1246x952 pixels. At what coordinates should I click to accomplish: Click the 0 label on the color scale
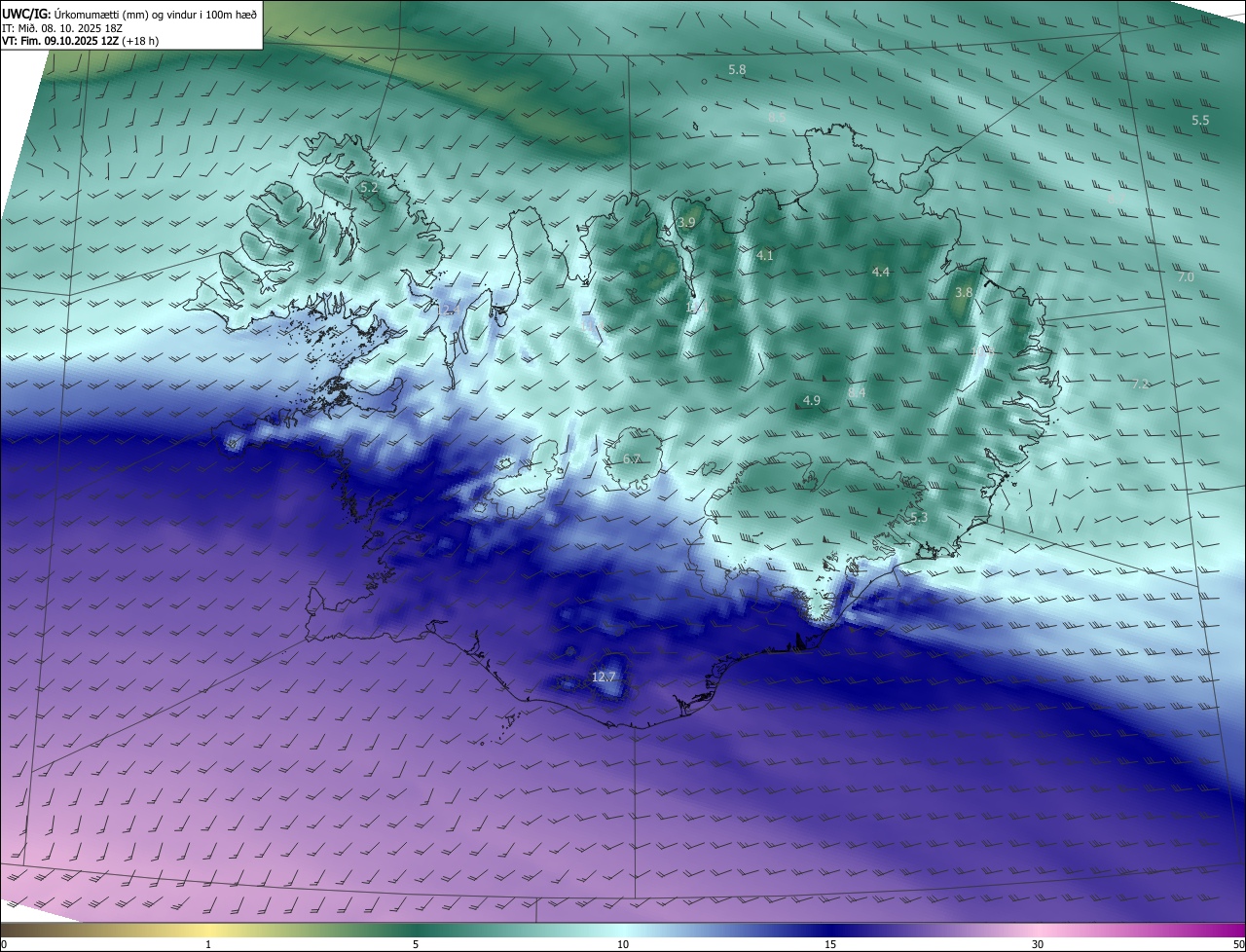click(x=4, y=944)
